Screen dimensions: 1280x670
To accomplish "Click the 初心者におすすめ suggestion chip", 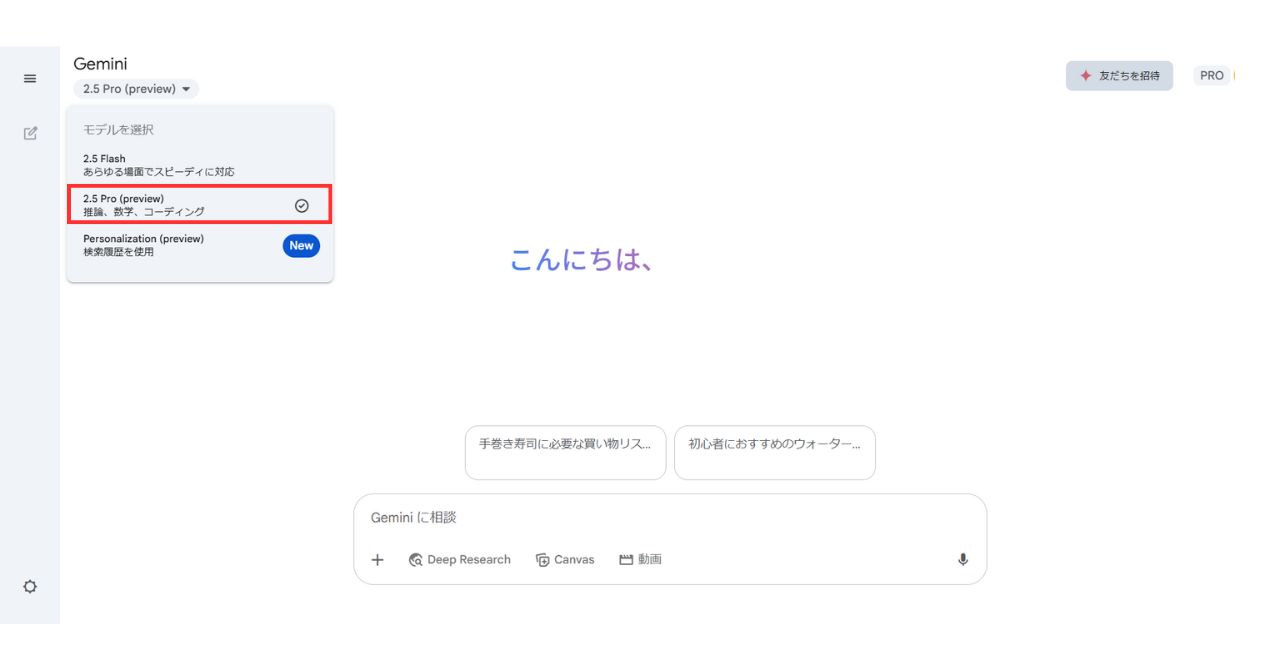I will pos(775,453).
